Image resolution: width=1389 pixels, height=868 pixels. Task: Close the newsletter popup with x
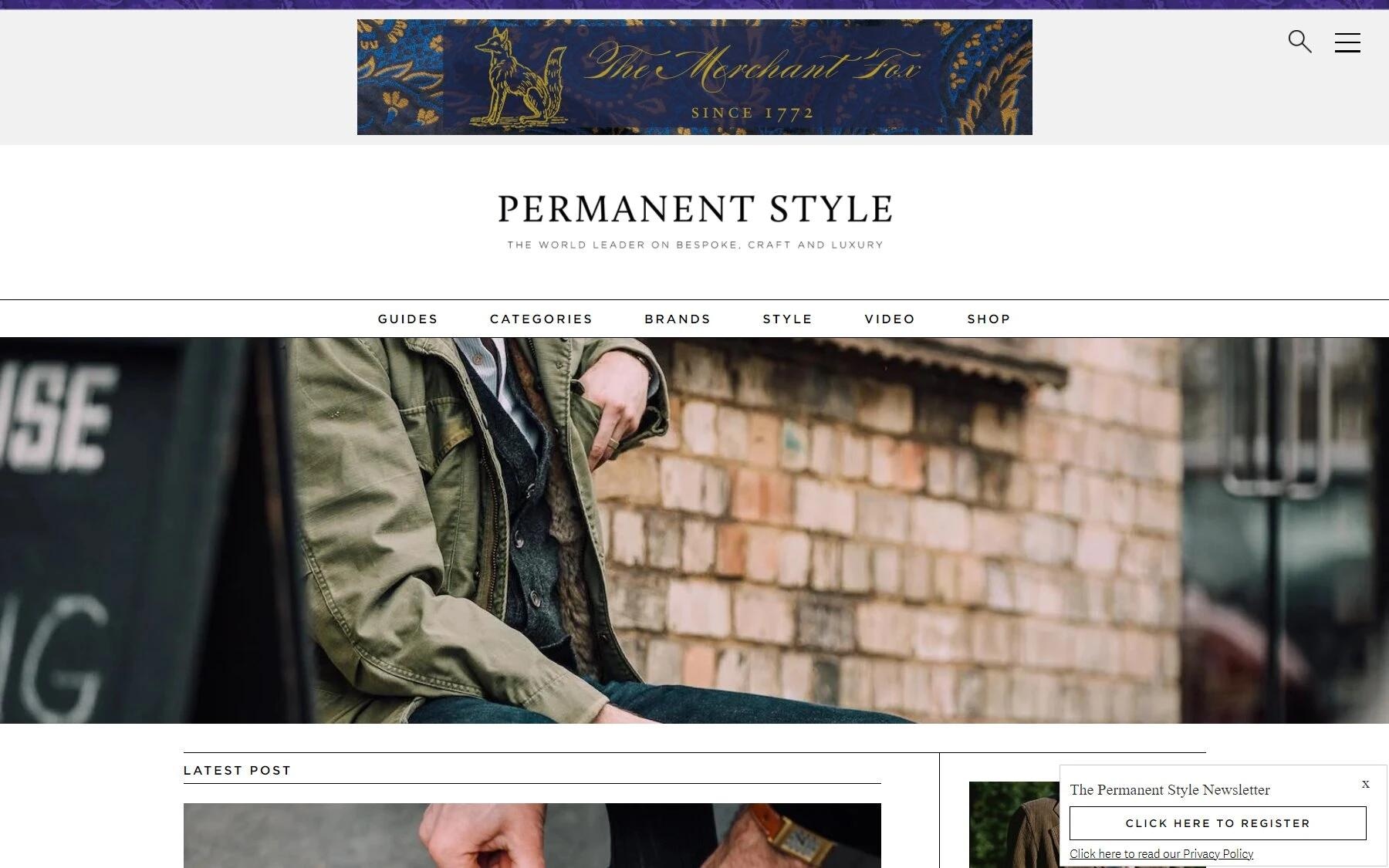(1365, 784)
